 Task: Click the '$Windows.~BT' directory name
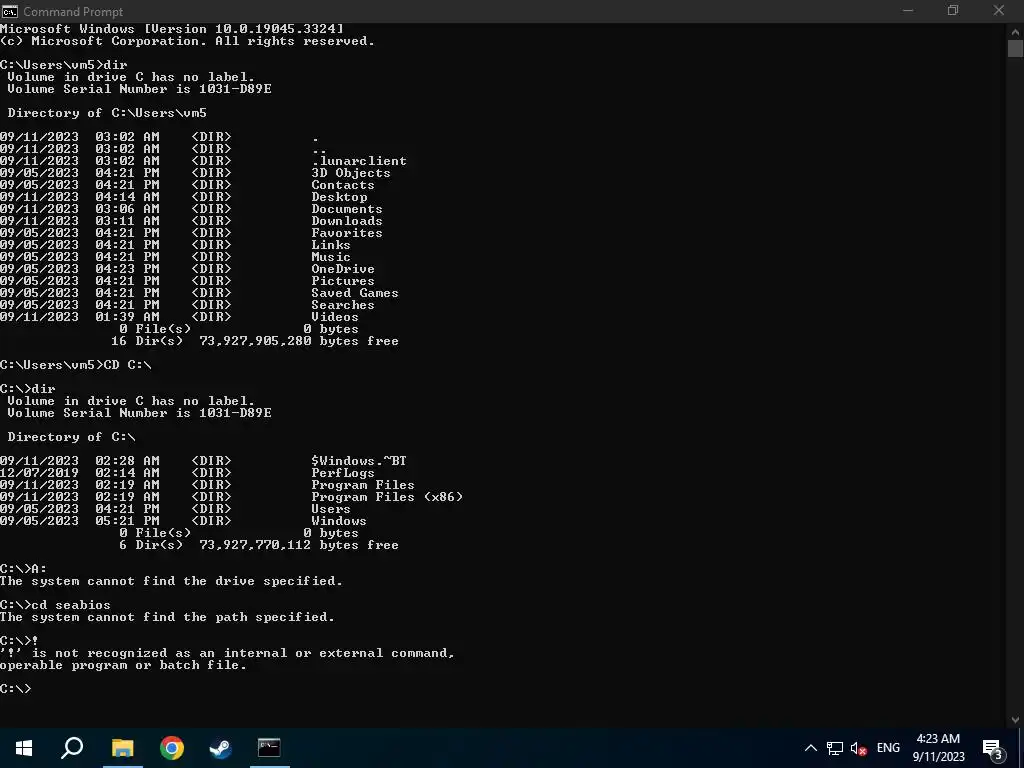click(x=359, y=461)
